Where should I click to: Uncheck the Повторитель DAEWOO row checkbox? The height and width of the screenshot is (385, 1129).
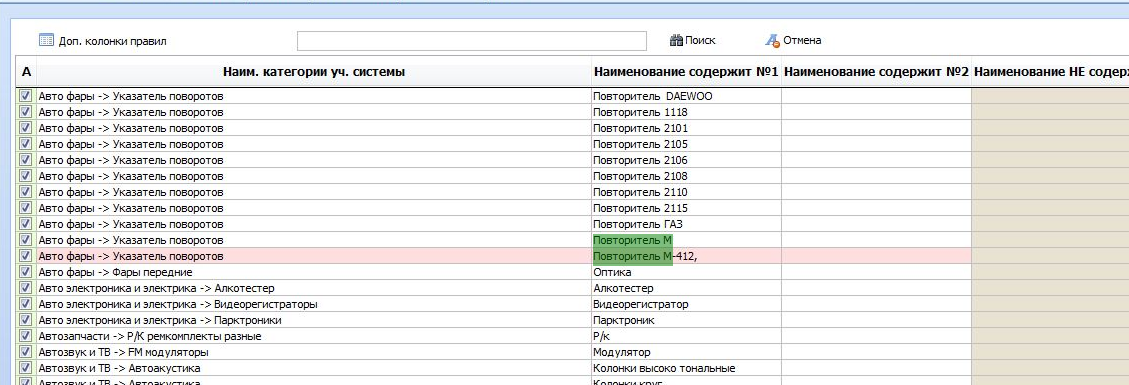pos(25,96)
